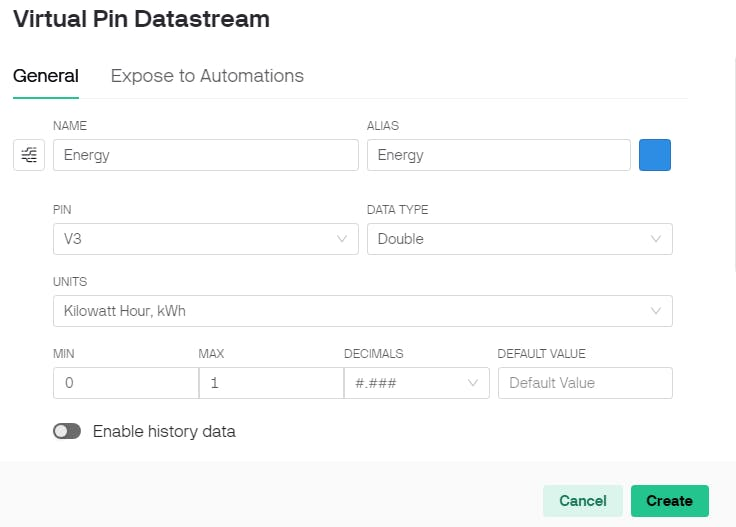
Task: Click the chevron arrow in Pin field
Action: (342, 239)
